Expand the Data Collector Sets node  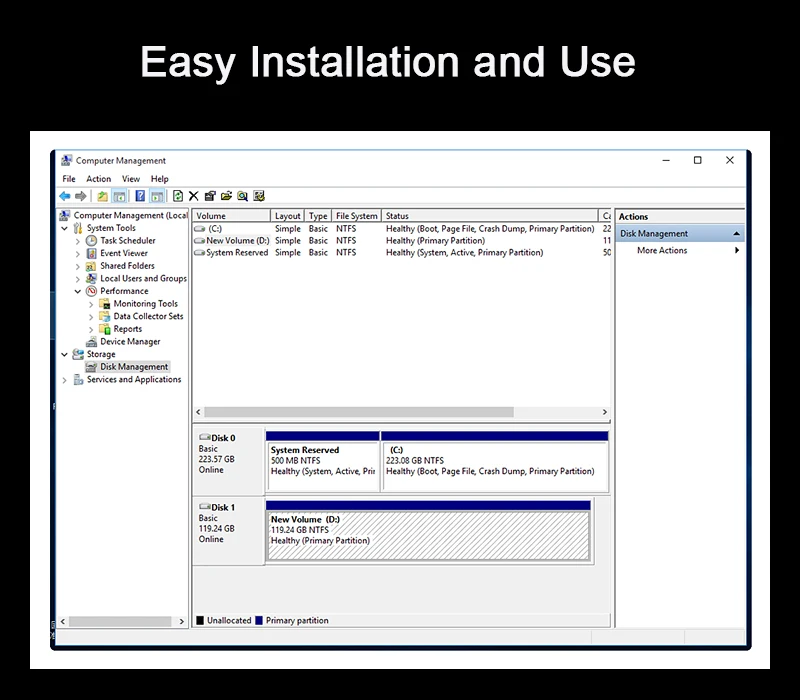pyautogui.click(x=91, y=317)
